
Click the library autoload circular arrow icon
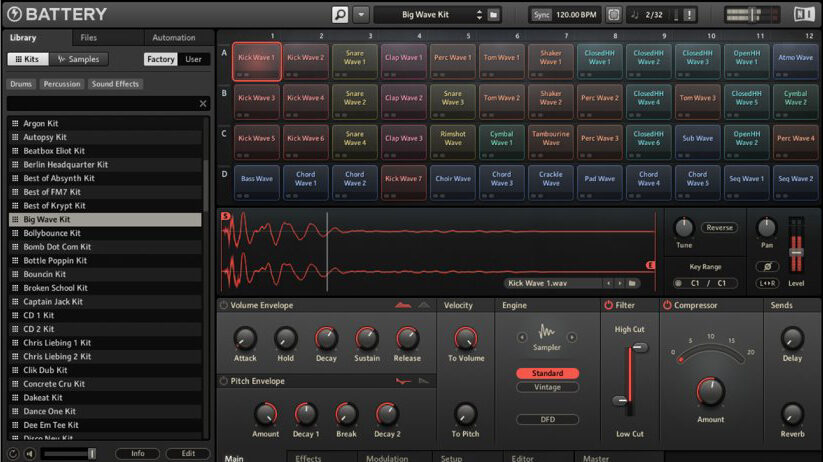pyautogui.click(x=14, y=453)
